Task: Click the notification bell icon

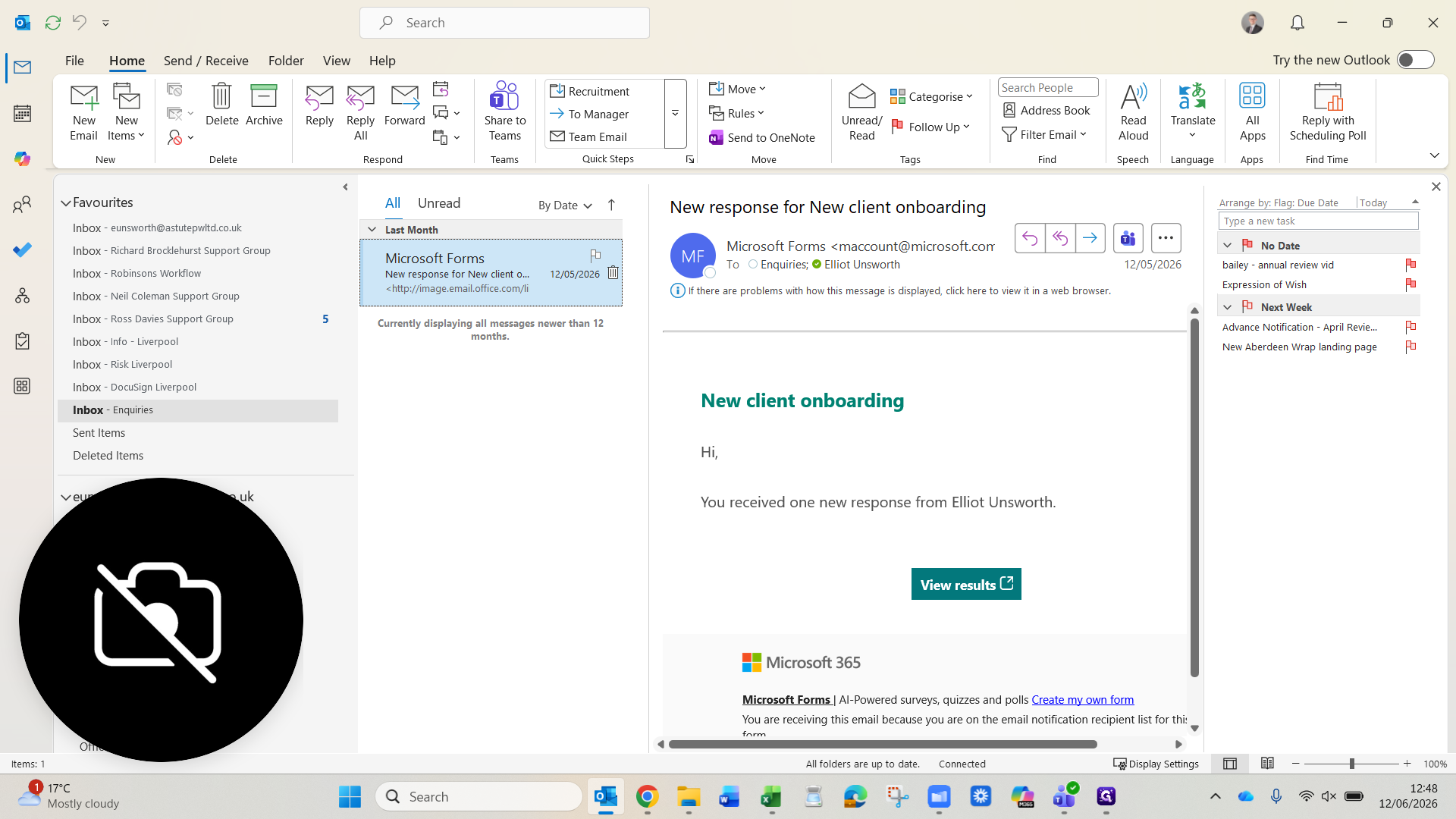Action: [1298, 23]
